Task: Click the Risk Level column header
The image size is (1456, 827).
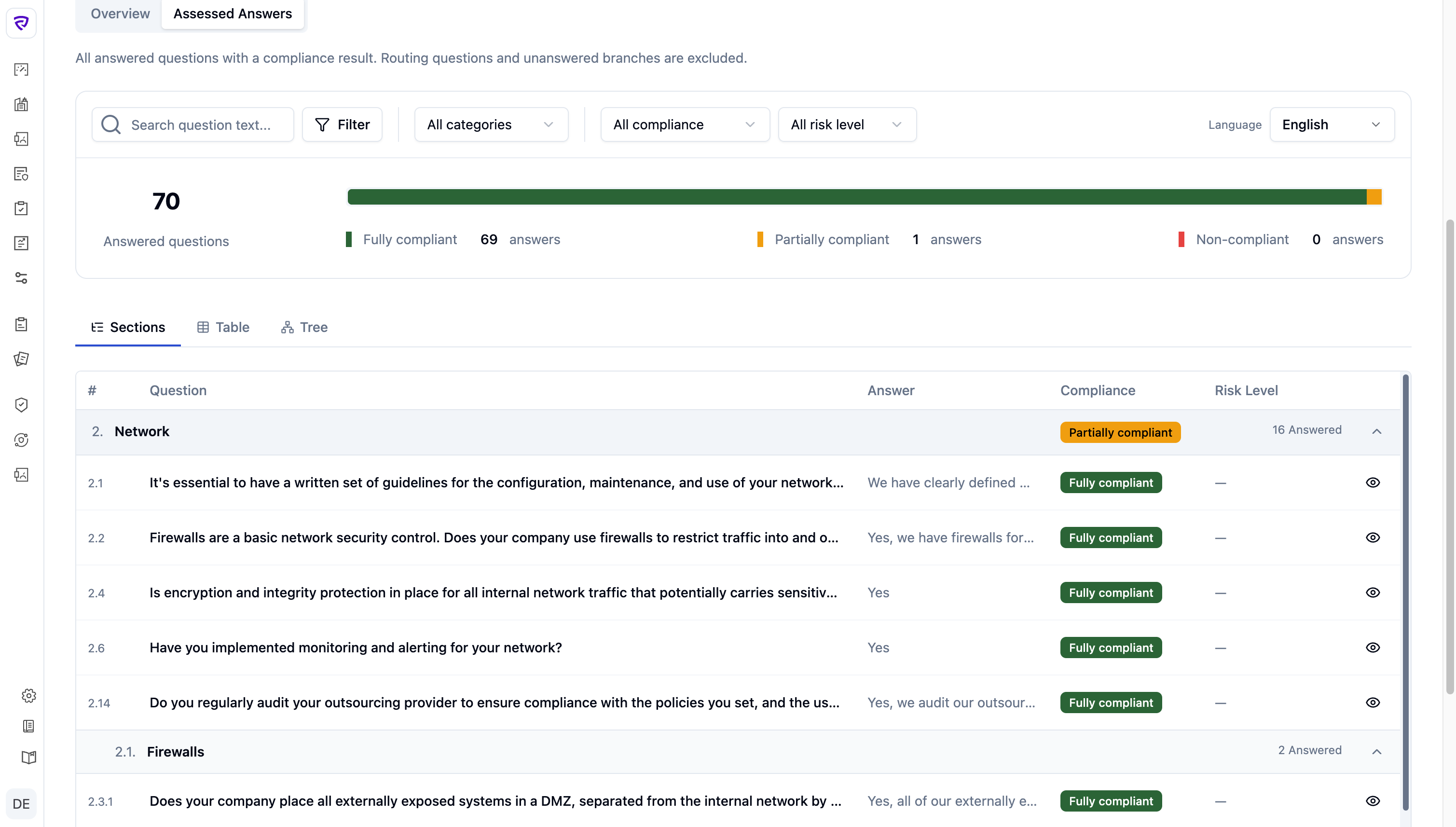Action: pyautogui.click(x=1246, y=391)
